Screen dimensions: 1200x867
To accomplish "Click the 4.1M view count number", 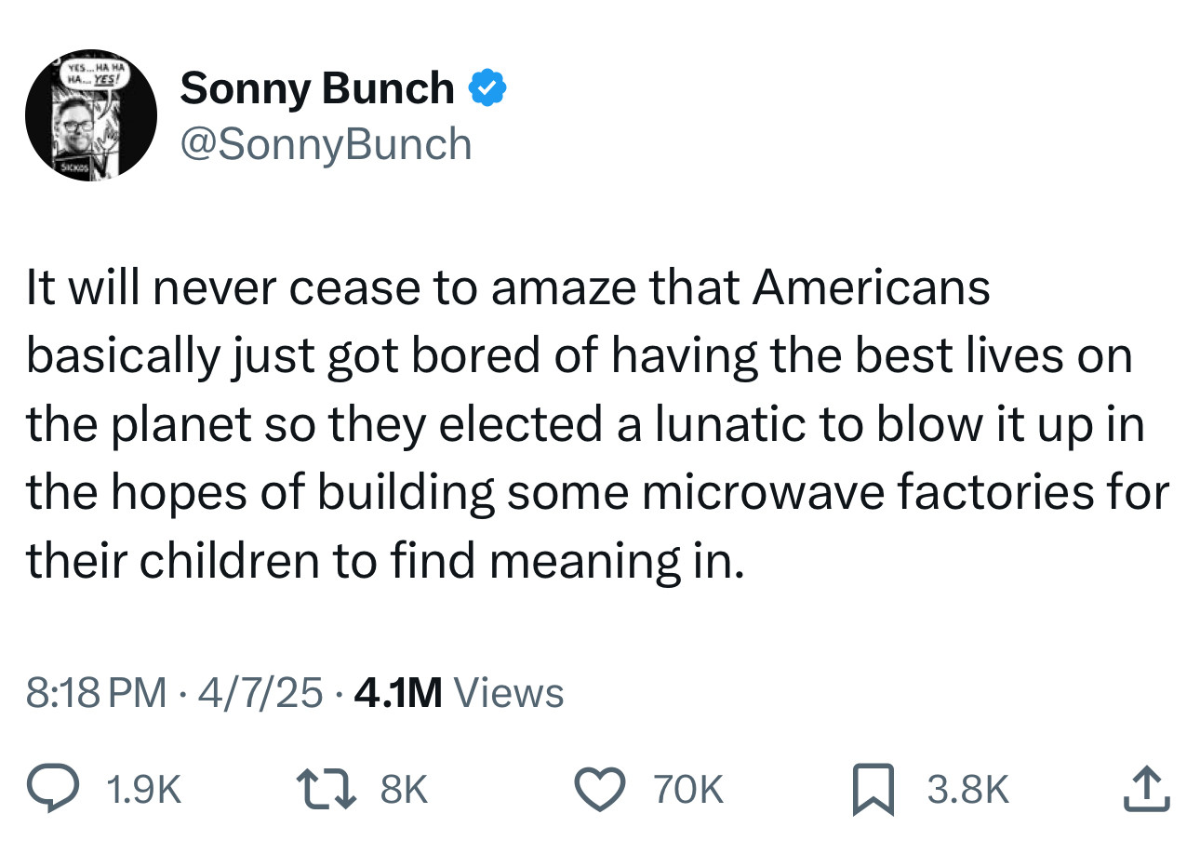I will [x=397, y=692].
